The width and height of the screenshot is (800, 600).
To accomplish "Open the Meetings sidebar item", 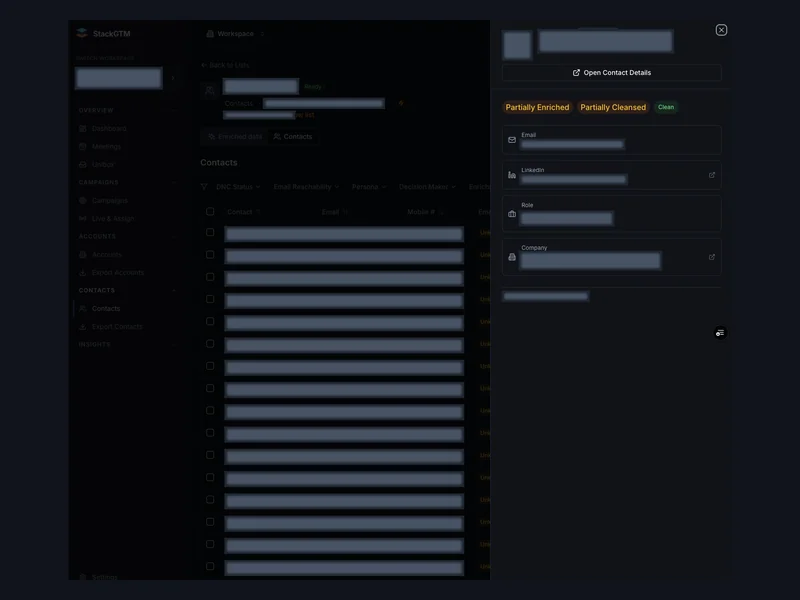I will (106, 146).
